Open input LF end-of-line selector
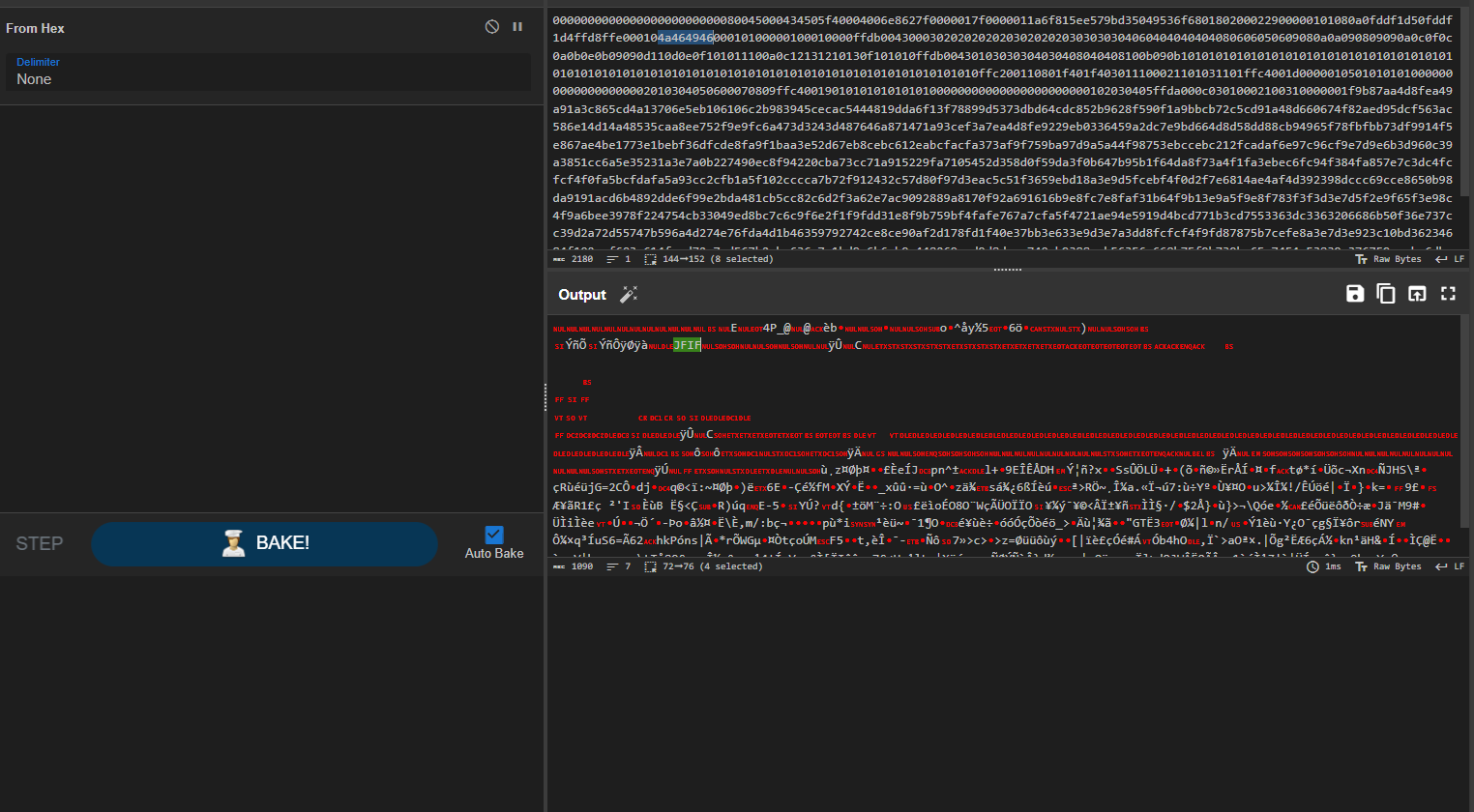The width and height of the screenshot is (1474, 812). click(x=1450, y=259)
